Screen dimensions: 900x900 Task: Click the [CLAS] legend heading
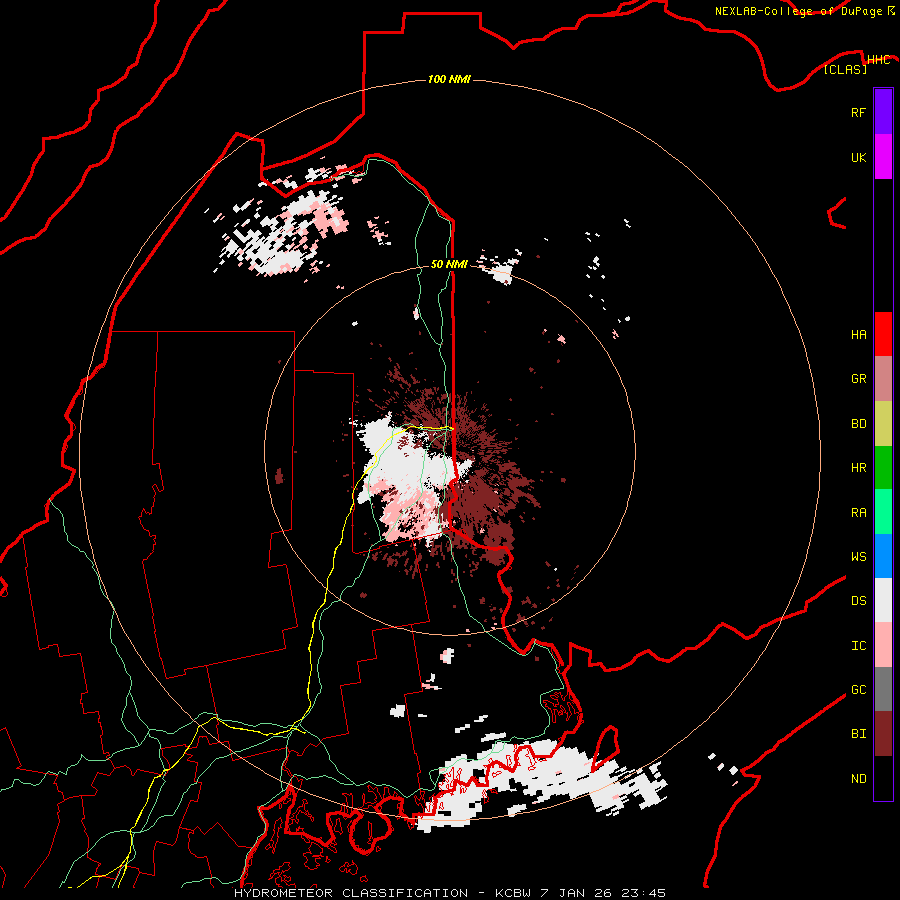tap(845, 69)
